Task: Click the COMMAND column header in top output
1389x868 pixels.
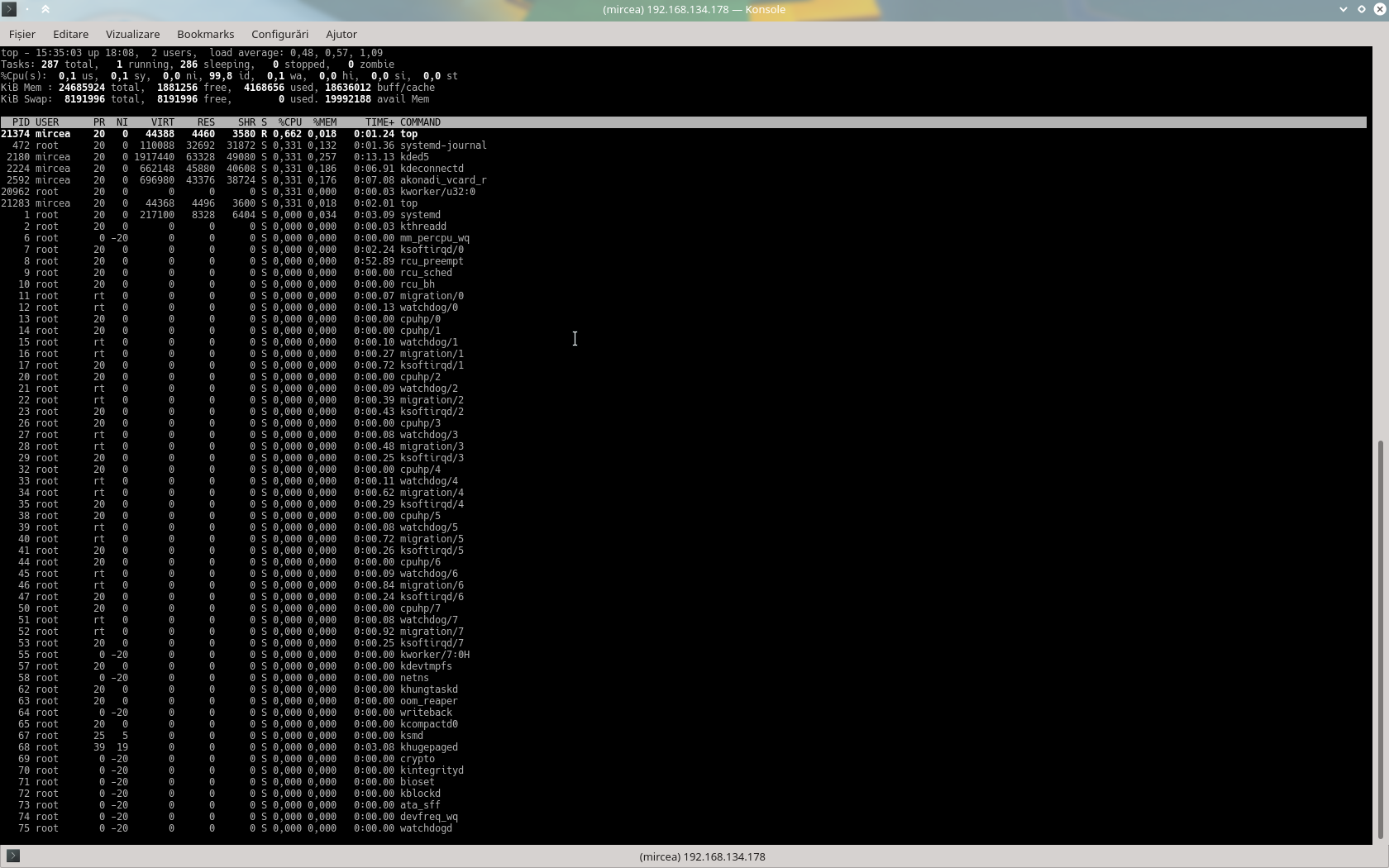Action: coord(420,122)
